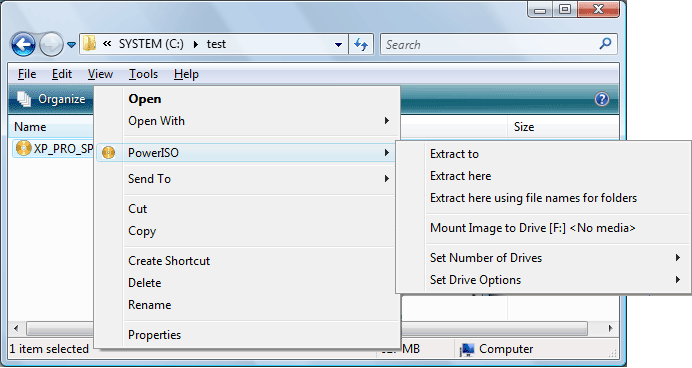Click the Forward navigation arrow button

(x=51, y=44)
